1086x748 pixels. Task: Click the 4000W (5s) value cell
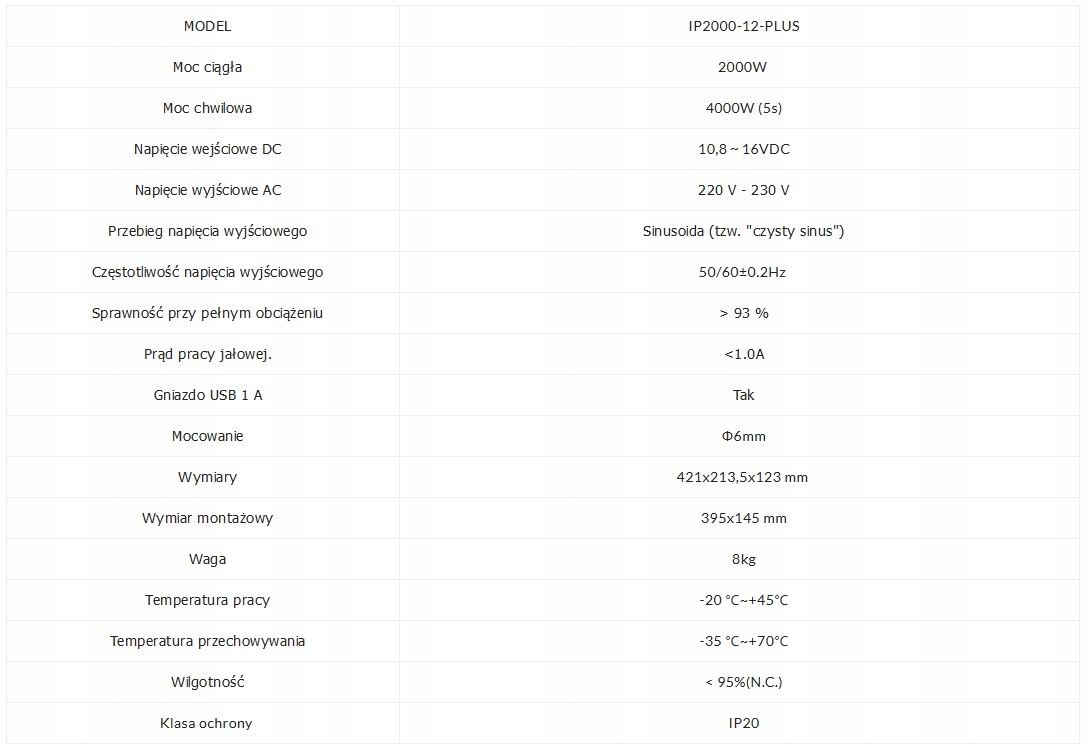point(743,108)
